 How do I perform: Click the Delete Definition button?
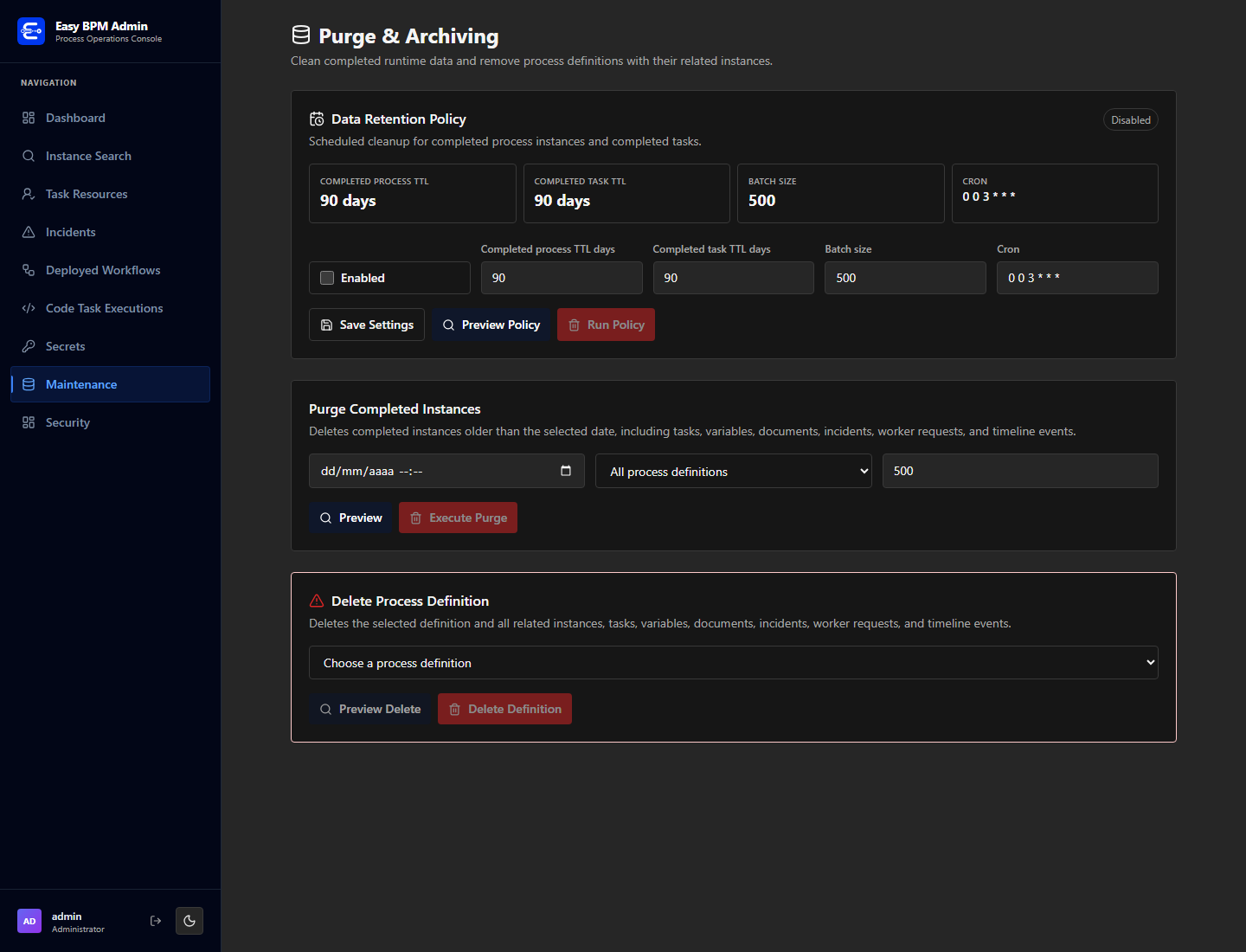click(x=504, y=709)
